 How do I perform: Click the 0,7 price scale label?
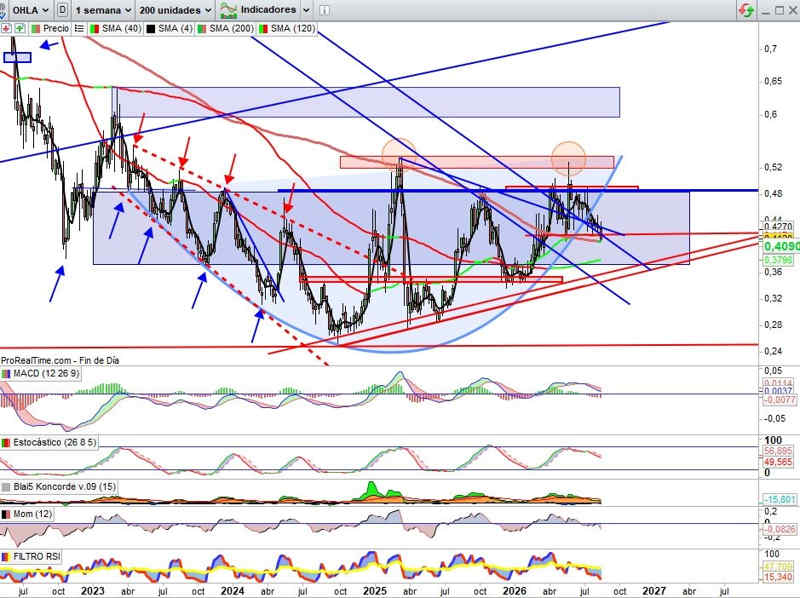pos(770,48)
